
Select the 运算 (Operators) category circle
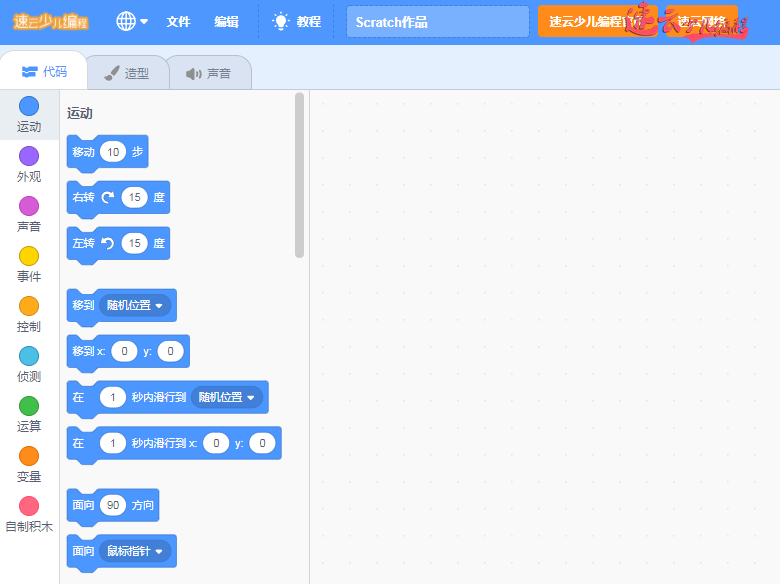(29, 406)
